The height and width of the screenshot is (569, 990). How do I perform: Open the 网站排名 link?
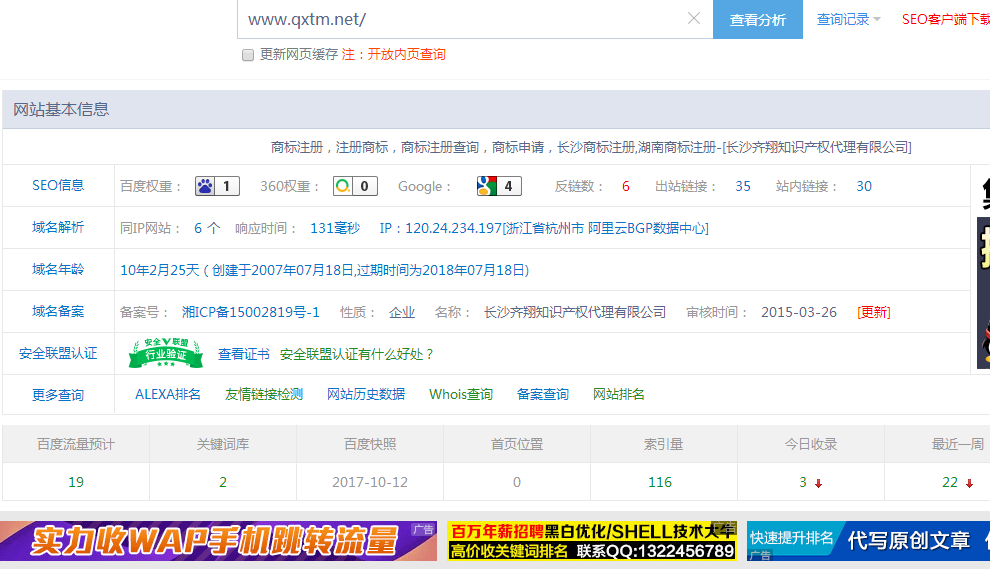pyautogui.click(x=619, y=395)
